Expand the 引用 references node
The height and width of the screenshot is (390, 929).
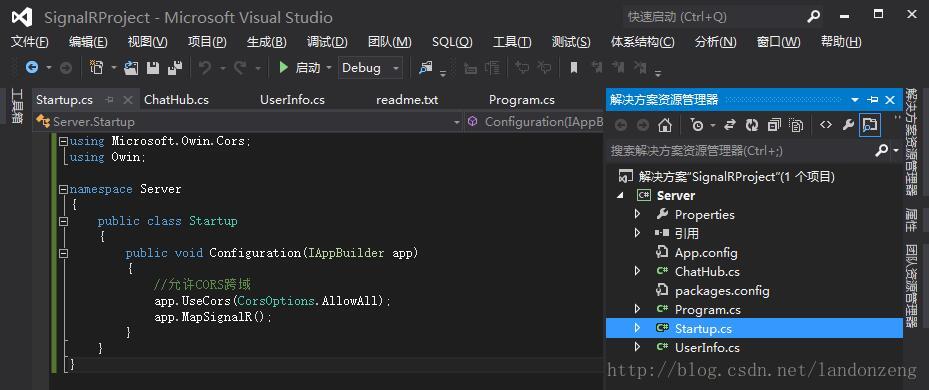tap(638, 233)
